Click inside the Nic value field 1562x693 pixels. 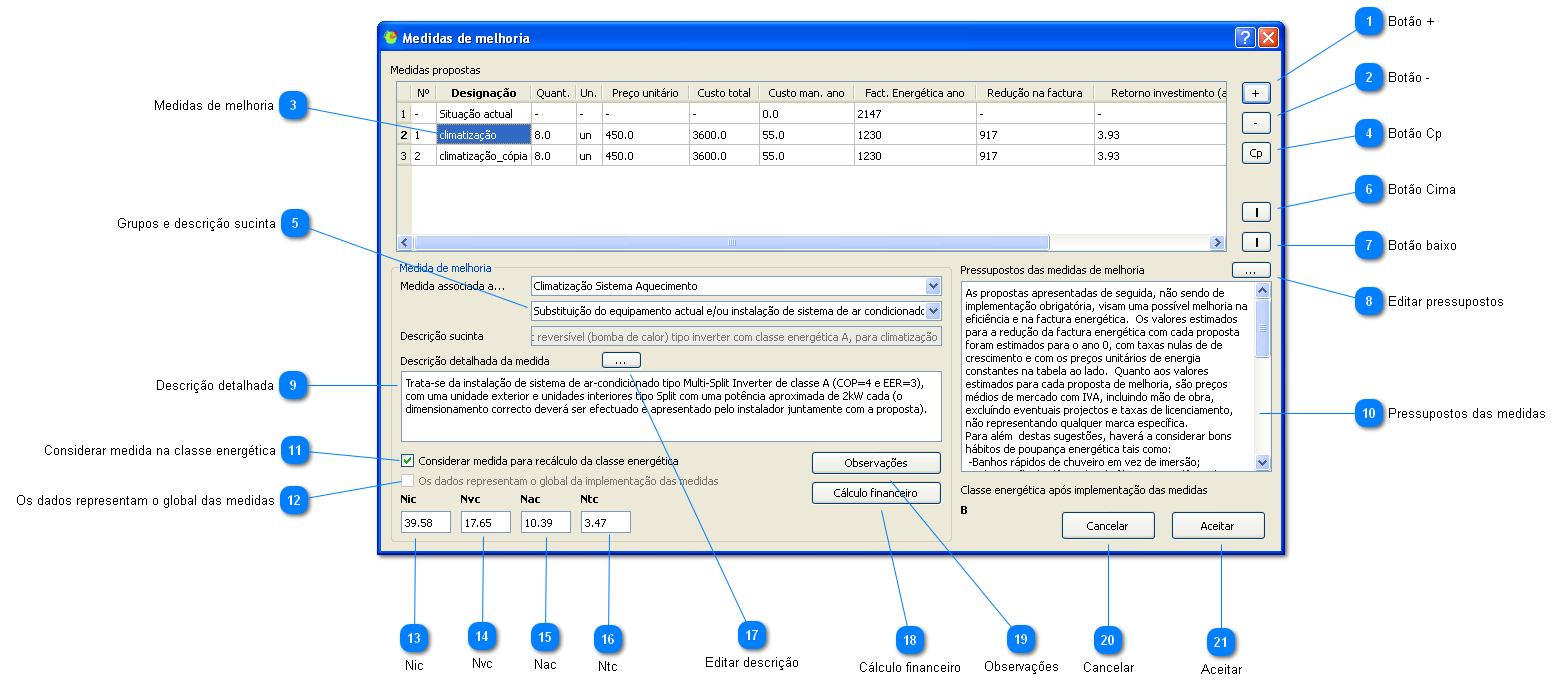425,522
